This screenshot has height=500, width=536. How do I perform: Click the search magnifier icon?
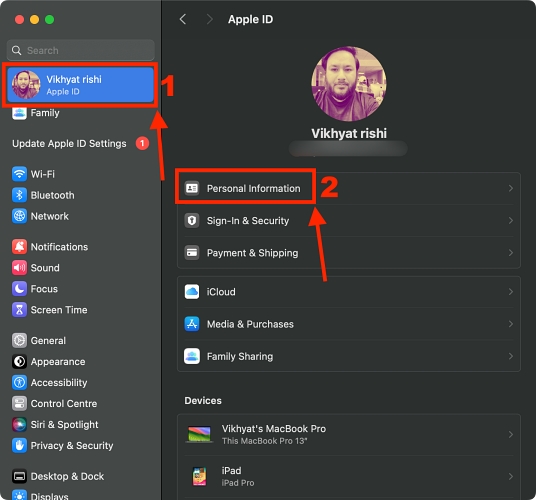pos(16,51)
